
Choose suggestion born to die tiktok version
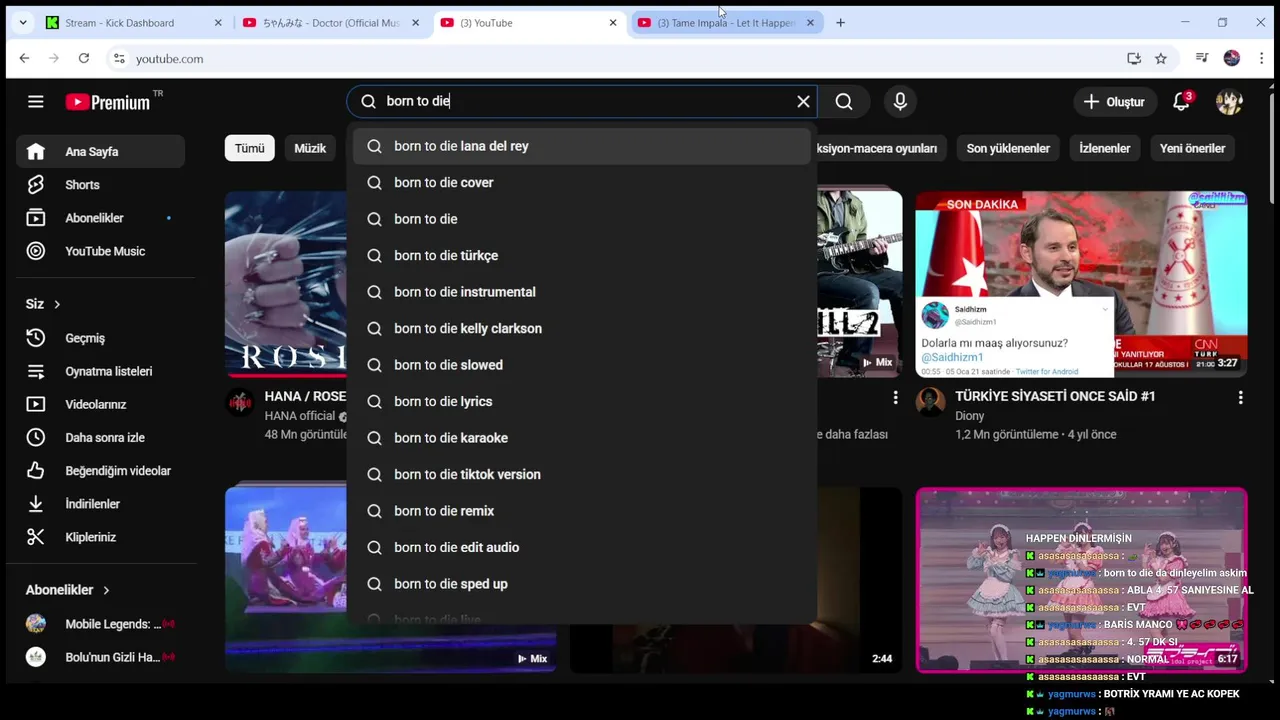581,475
